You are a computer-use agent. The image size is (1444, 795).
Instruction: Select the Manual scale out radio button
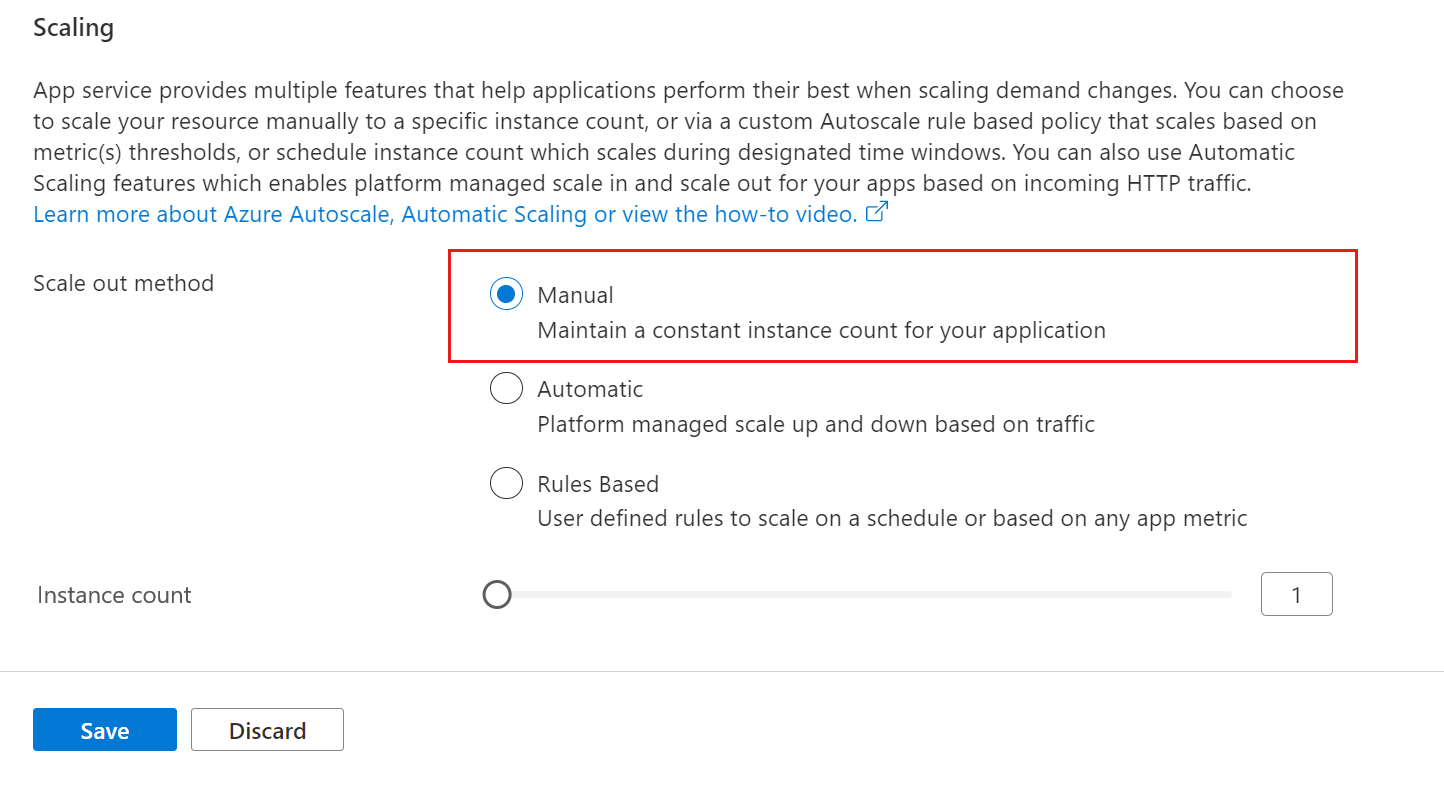coord(506,295)
